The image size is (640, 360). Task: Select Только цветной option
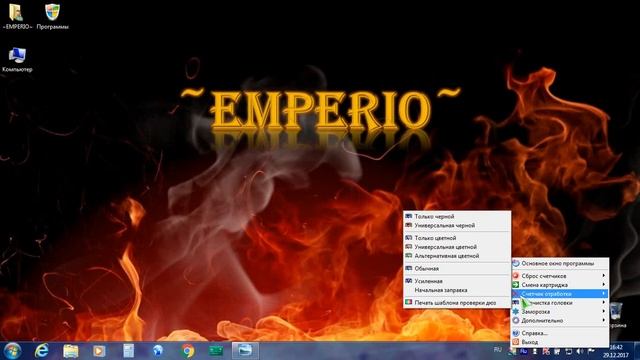point(457,238)
